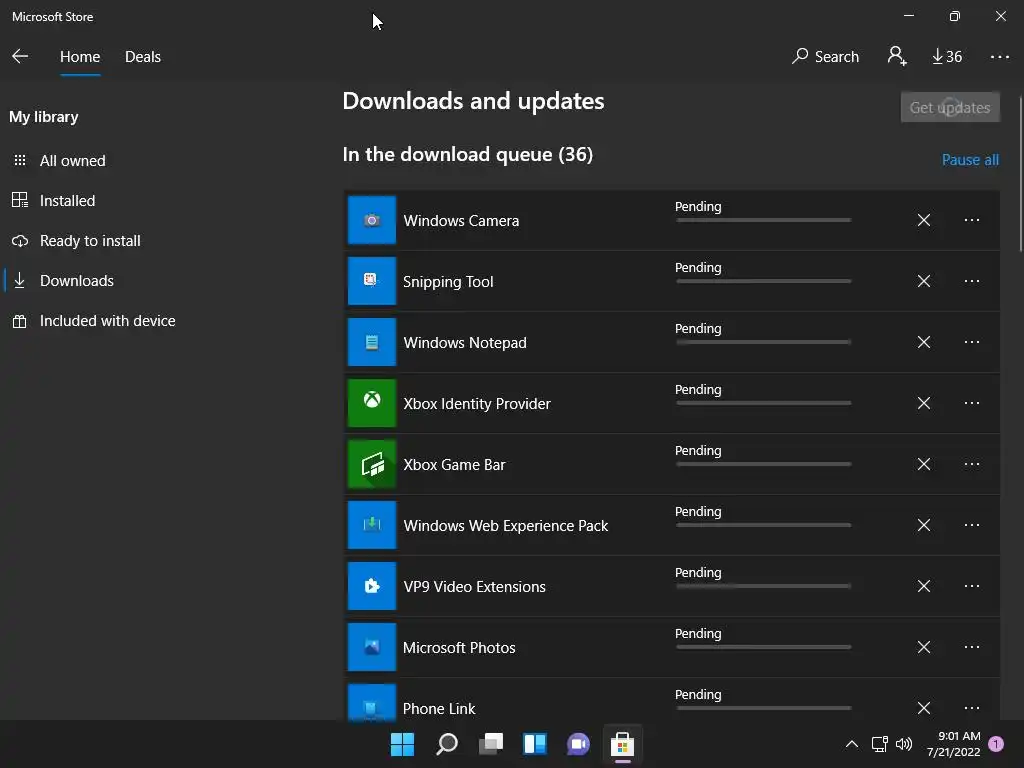Open the notification badge in system tray
Image resolution: width=1024 pixels, height=768 pixels.
point(996,744)
